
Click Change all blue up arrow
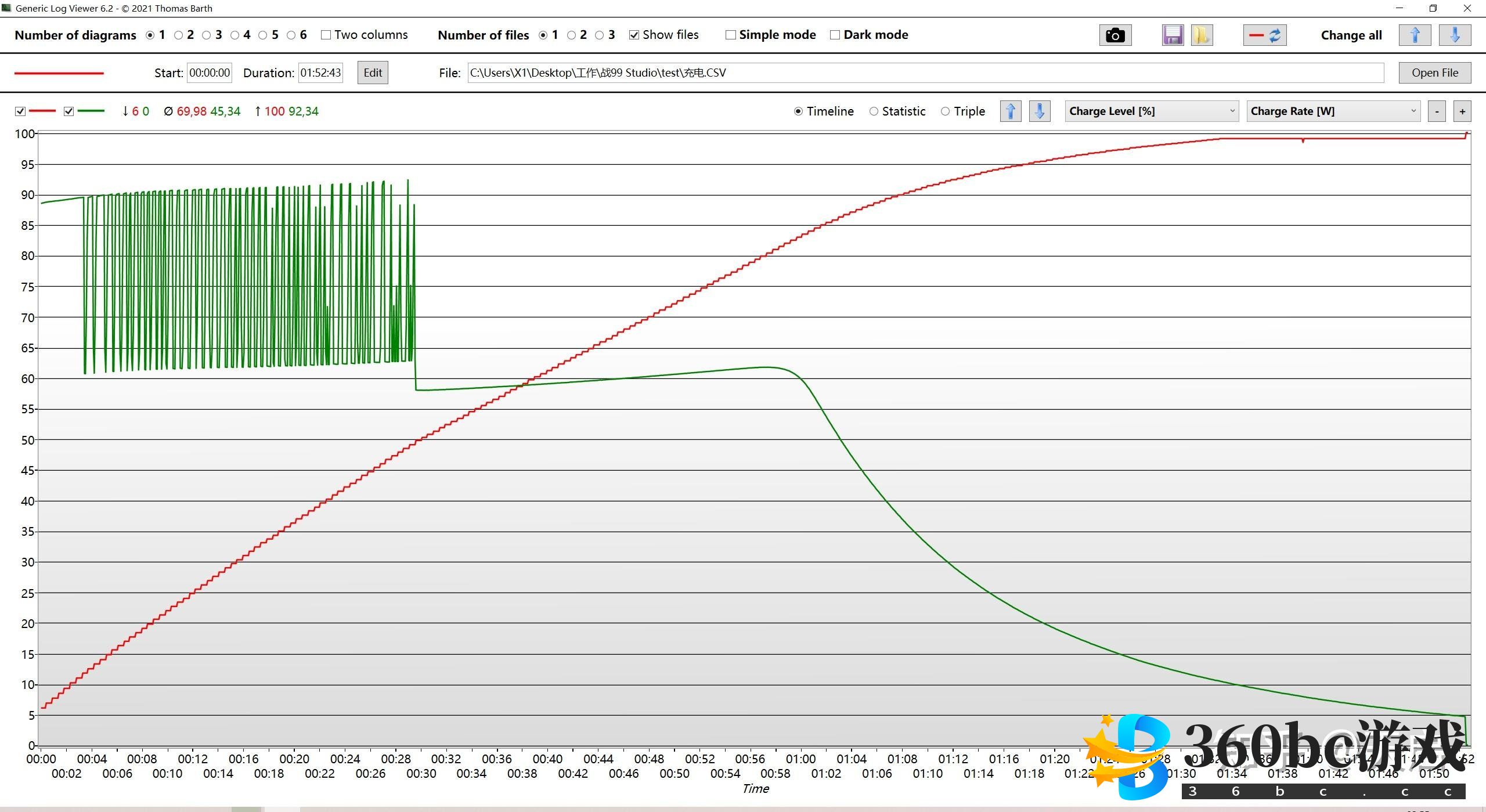[x=1415, y=35]
